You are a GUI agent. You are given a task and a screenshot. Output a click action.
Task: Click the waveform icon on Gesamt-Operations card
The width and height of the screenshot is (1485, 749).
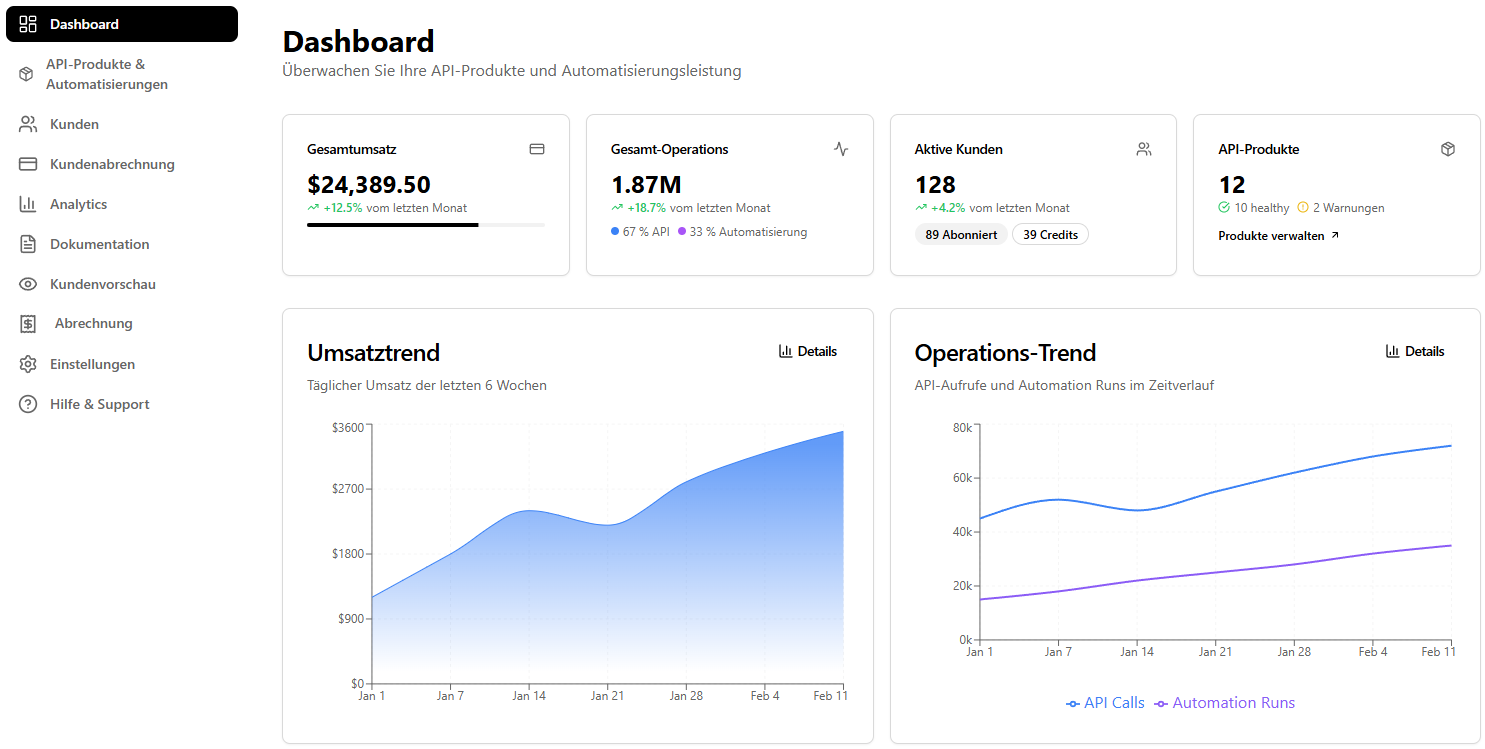point(841,148)
